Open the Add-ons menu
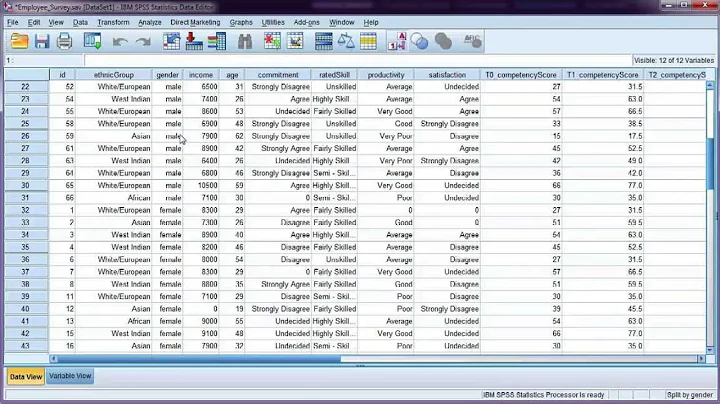720x404 pixels. coord(306,22)
